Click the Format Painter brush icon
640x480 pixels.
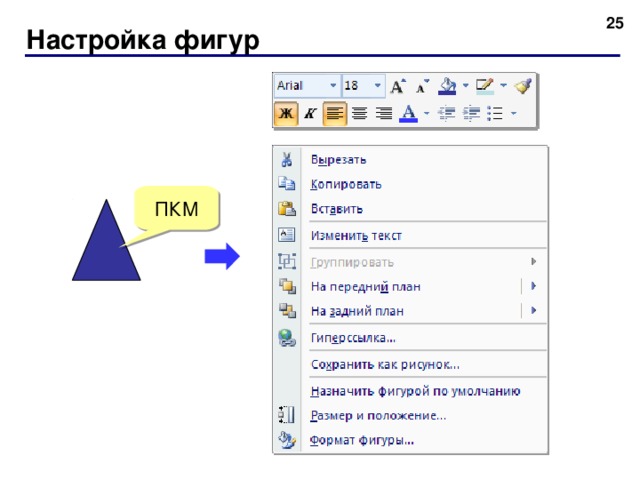click(x=523, y=86)
